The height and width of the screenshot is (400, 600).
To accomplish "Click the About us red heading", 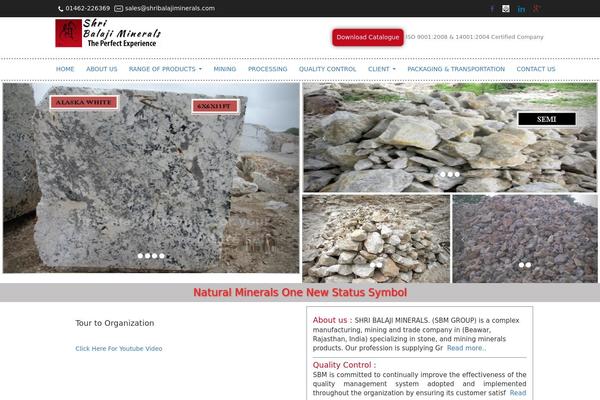I will pos(332,320).
